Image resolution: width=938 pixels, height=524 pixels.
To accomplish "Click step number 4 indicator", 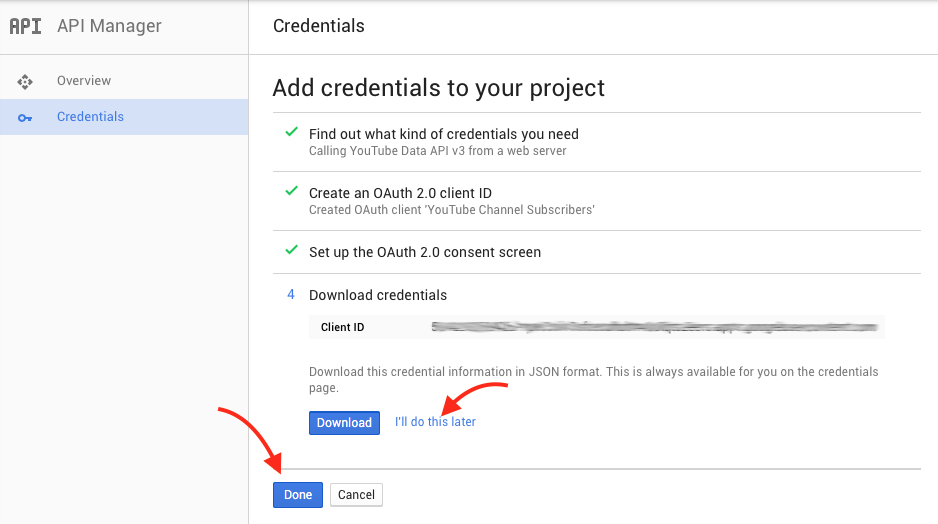I will (291, 294).
